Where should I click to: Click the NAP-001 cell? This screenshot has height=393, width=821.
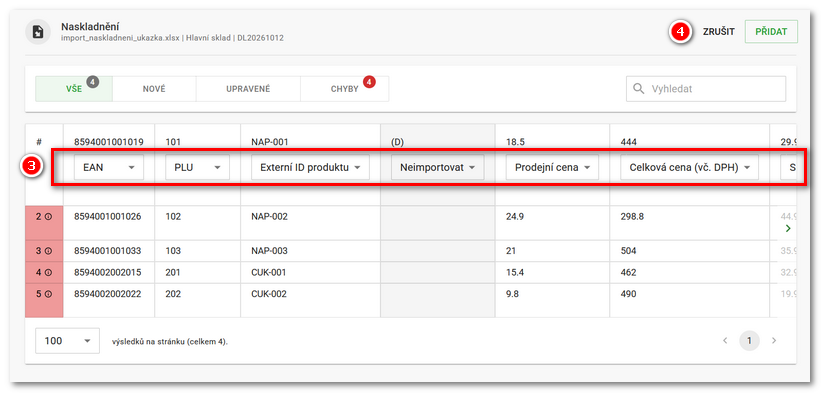coord(270,141)
